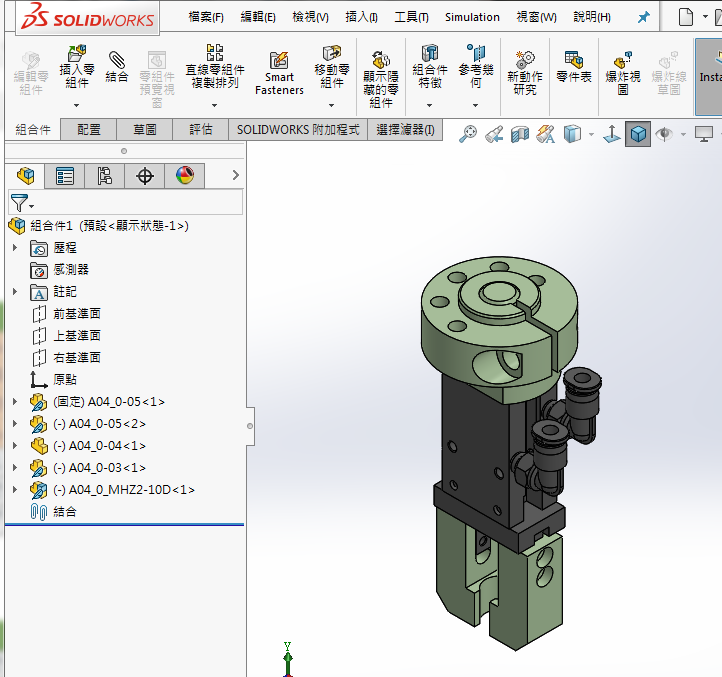Open the 檢視(V) View menu
The height and width of the screenshot is (677, 722).
310,17
